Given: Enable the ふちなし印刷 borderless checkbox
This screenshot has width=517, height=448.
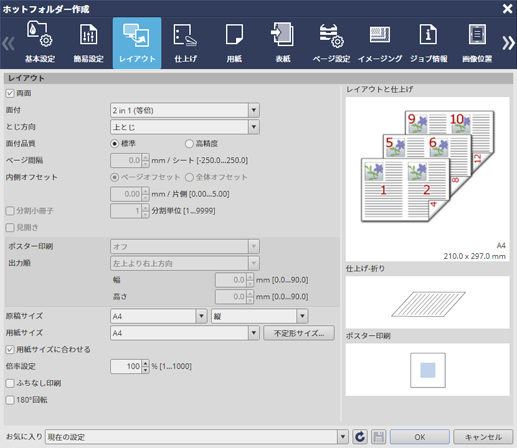Looking at the screenshot, I should pyautogui.click(x=10, y=383).
